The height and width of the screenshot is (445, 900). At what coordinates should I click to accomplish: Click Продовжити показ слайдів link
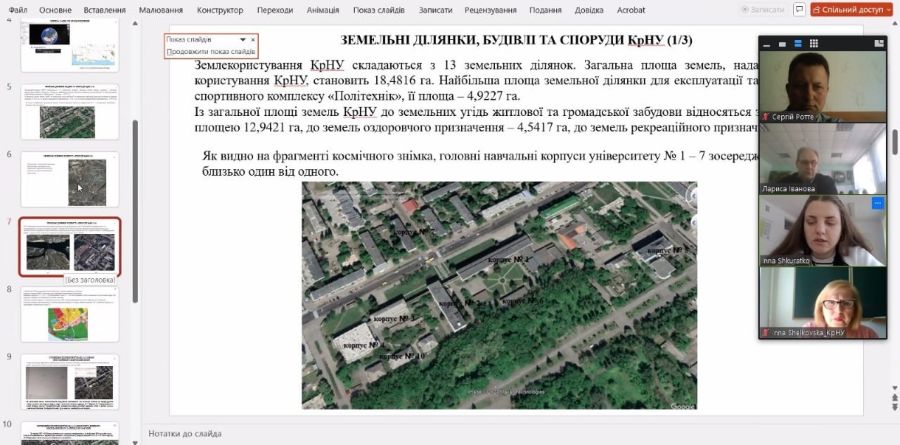211,52
